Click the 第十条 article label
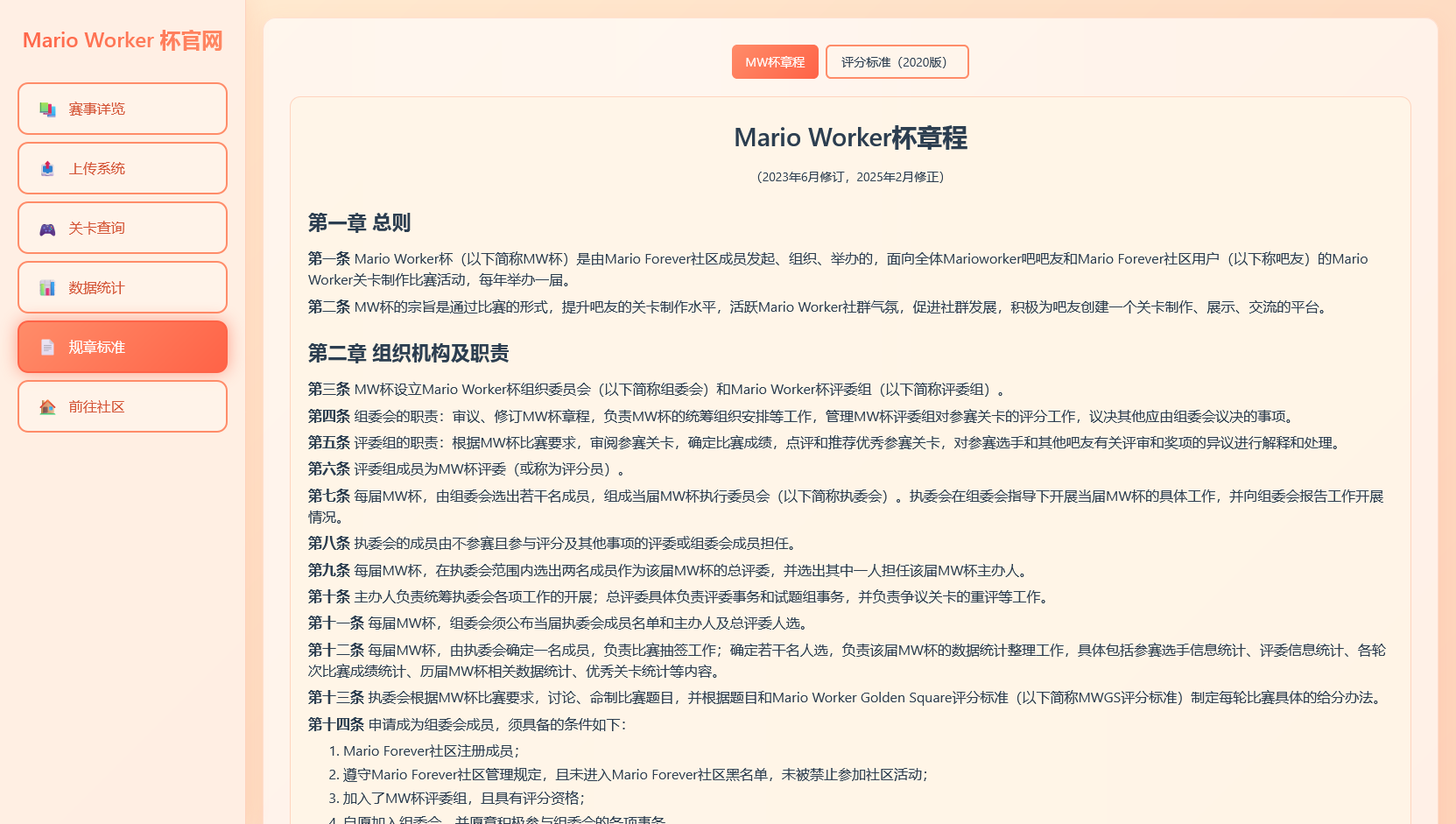This screenshot has width=1456, height=824. pos(329,596)
